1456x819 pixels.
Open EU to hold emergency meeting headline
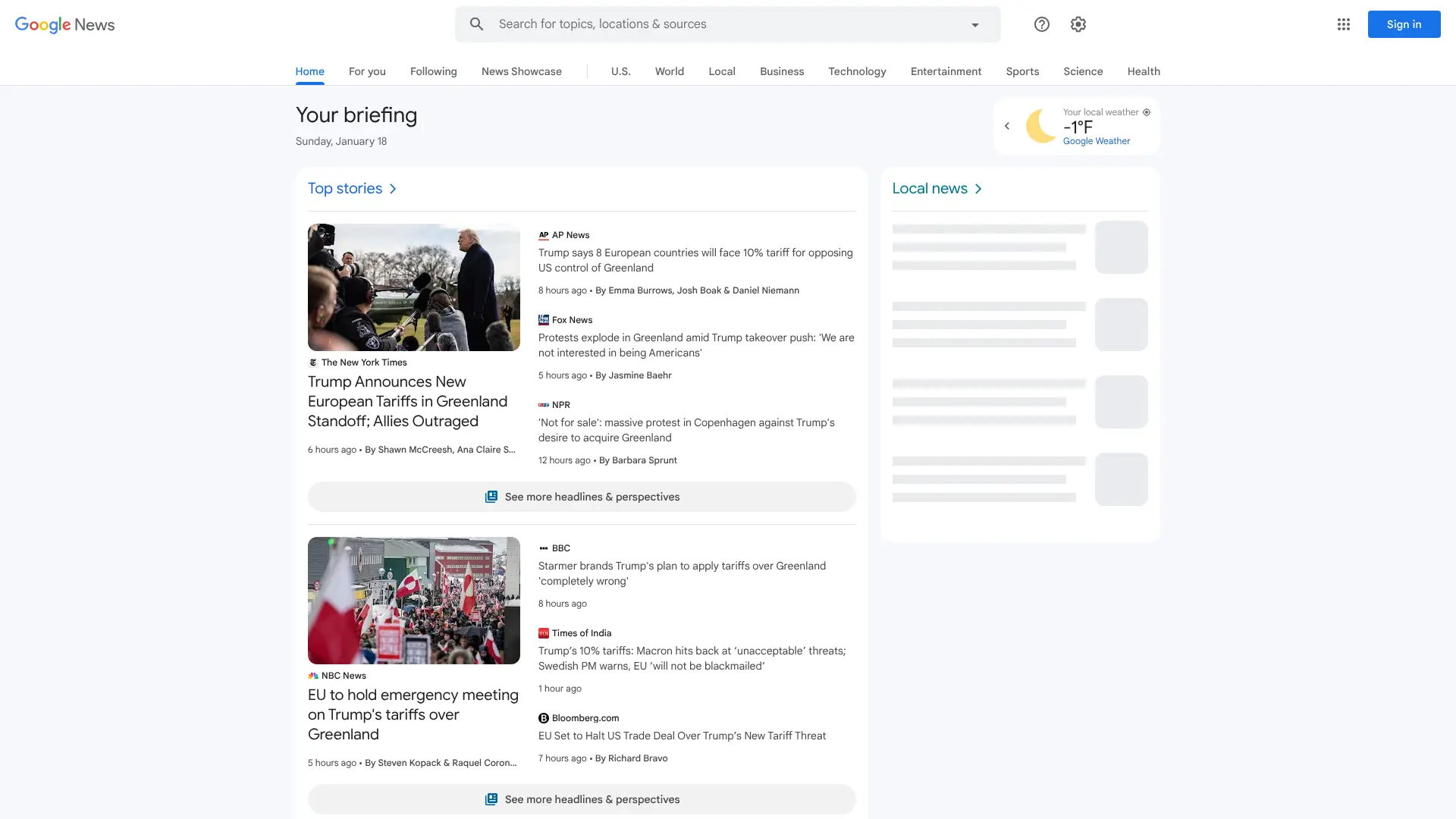[x=413, y=714]
